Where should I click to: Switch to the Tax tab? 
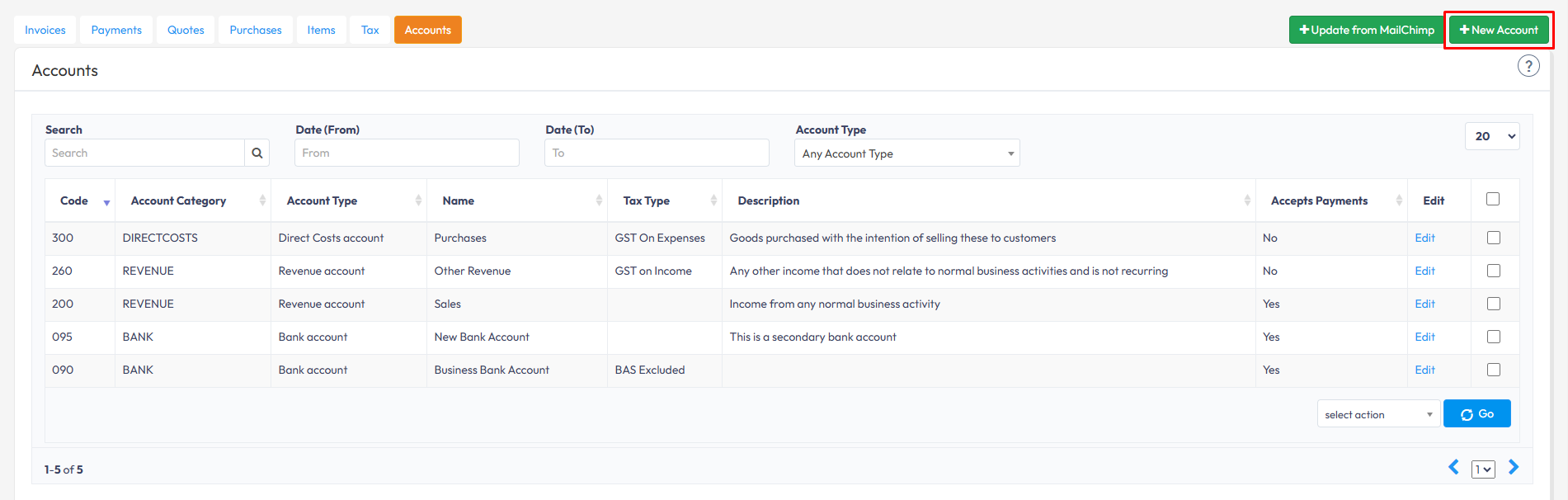[x=370, y=30]
